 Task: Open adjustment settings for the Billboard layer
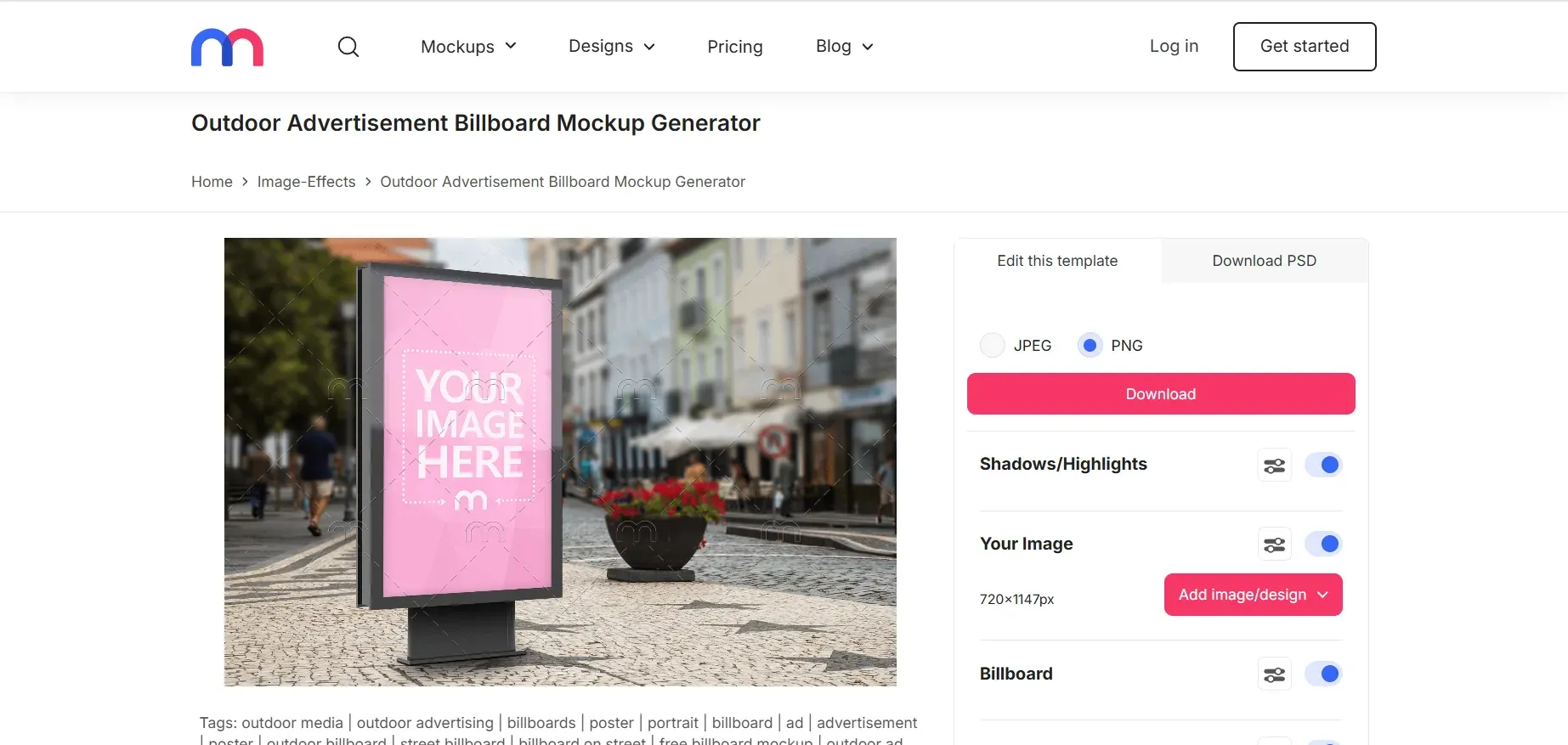point(1273,674)
